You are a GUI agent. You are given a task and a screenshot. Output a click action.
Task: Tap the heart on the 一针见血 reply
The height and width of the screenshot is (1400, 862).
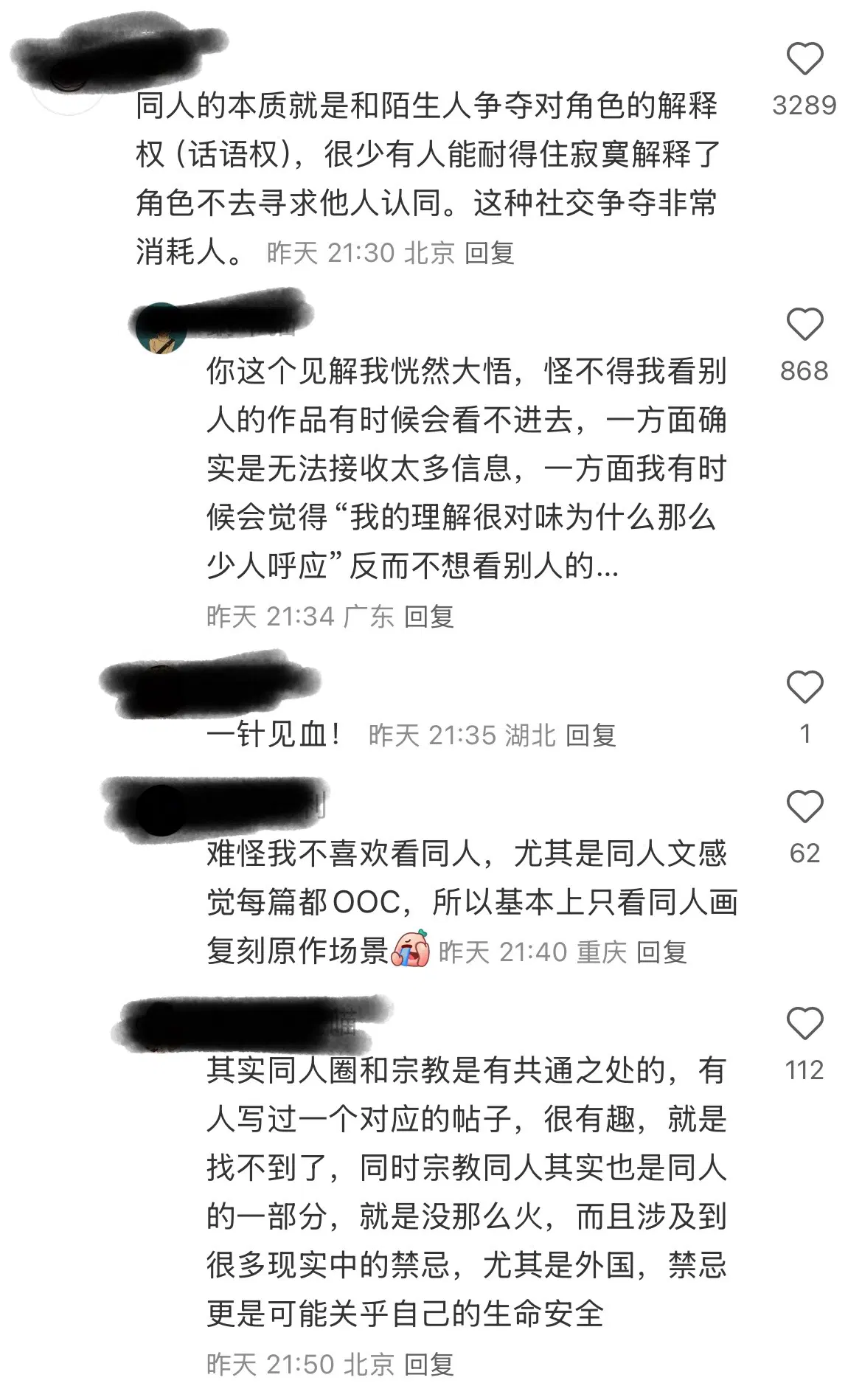click(x=804, y=687)
